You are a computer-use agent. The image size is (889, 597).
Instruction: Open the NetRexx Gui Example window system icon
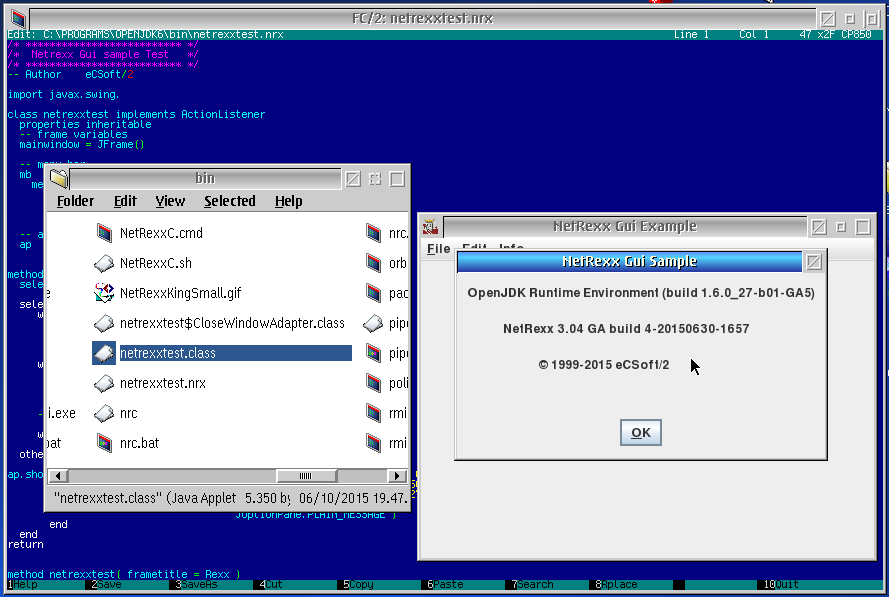tap(430, 227)
